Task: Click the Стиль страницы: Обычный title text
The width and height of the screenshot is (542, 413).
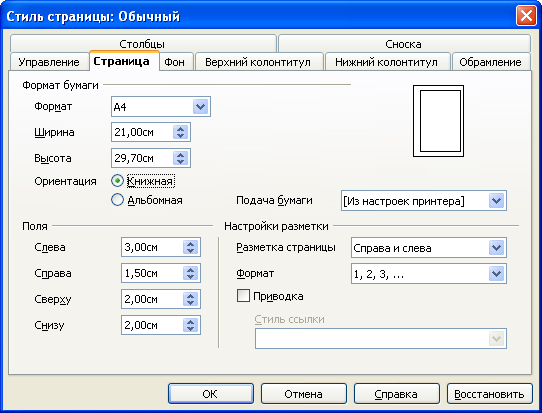Action: (x=93, y=16)
